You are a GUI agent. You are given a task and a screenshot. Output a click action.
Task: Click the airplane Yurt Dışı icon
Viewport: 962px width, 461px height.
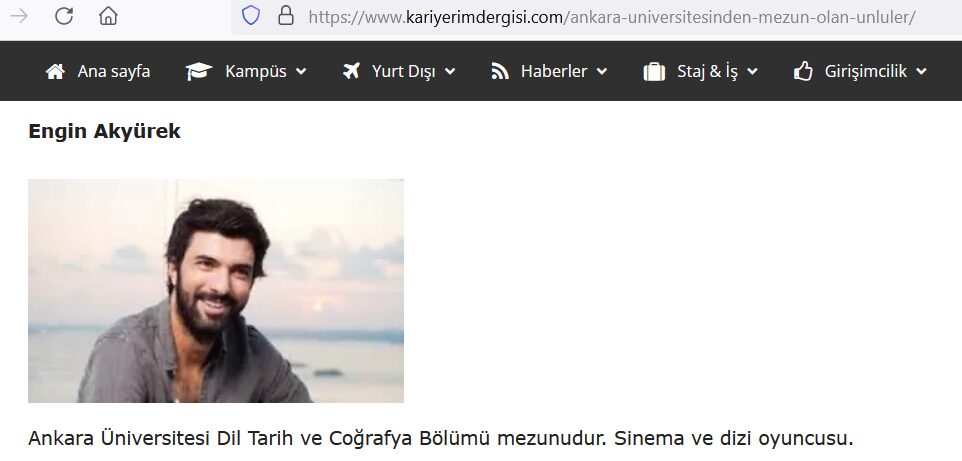(x=352, y=71)
